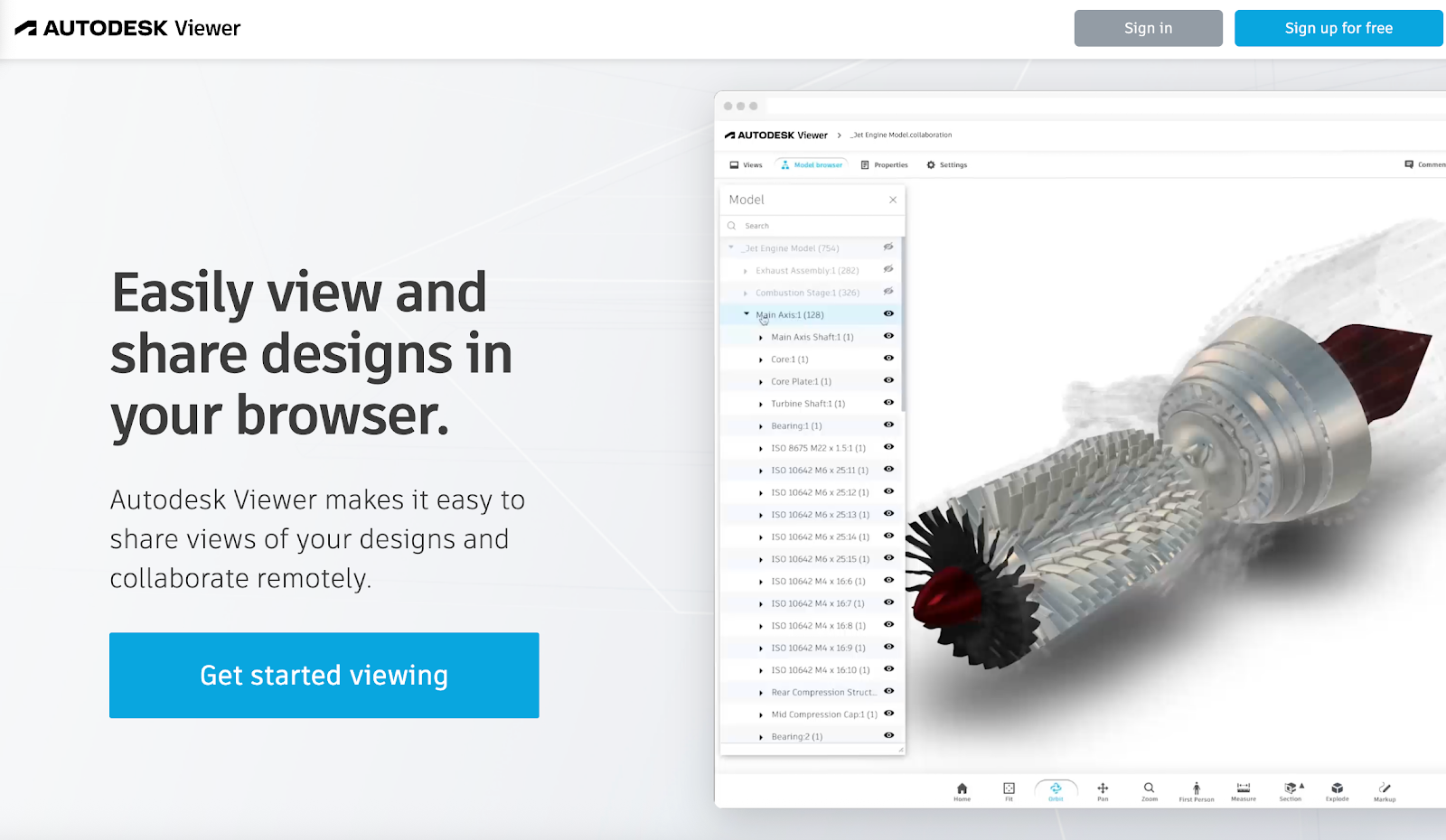This screenshot has width=1446, height=840.
Task: Expand the Turbine Shaft:1 node
Action: pyautogui.click(x=761, y=404)
